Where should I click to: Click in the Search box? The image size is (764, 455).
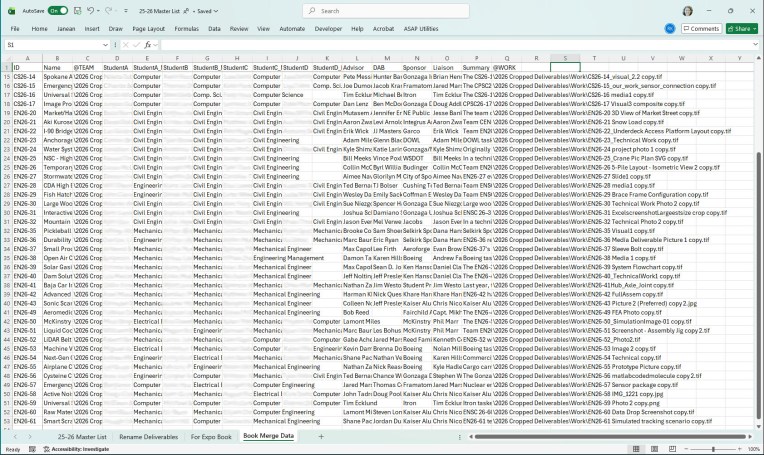pyautogui.click(x=380, y=11)
